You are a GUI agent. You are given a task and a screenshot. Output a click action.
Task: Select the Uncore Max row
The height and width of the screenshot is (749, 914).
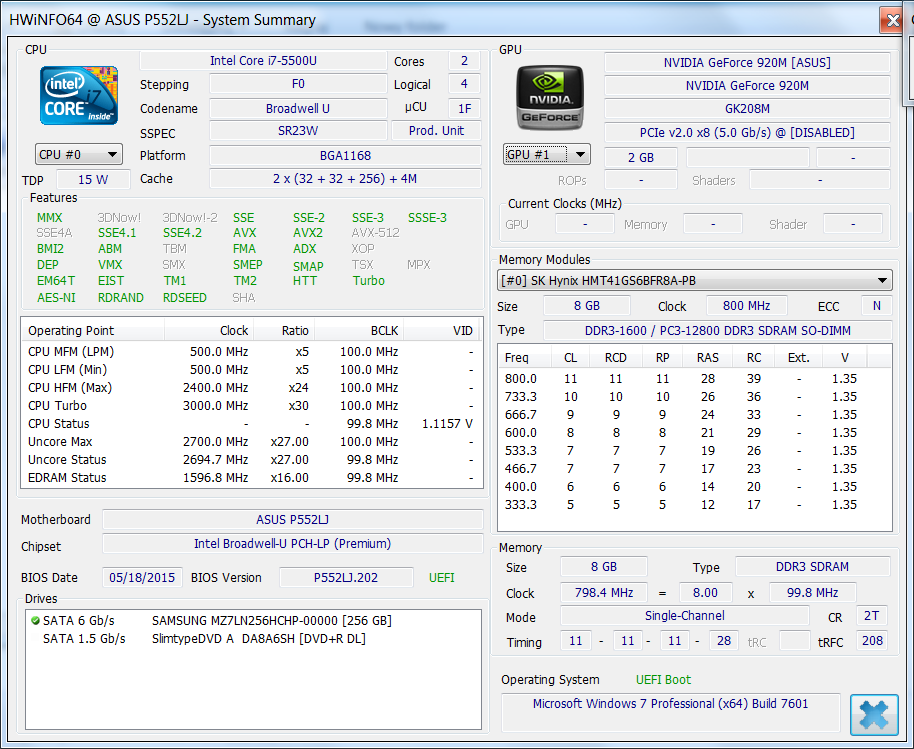[252, 442]
